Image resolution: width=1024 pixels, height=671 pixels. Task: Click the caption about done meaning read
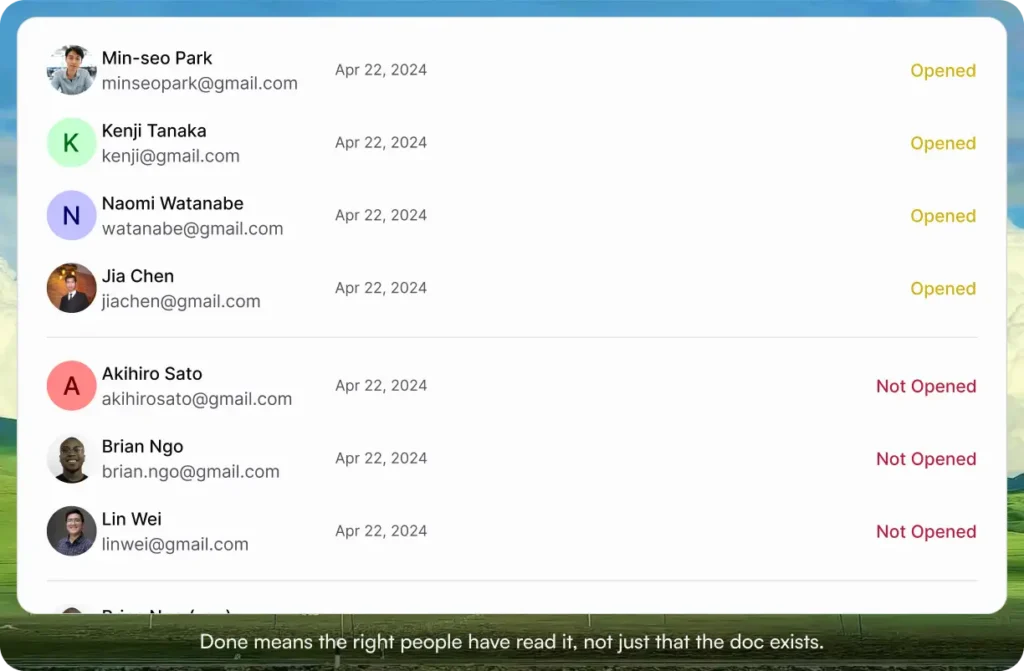coord(511,642)
